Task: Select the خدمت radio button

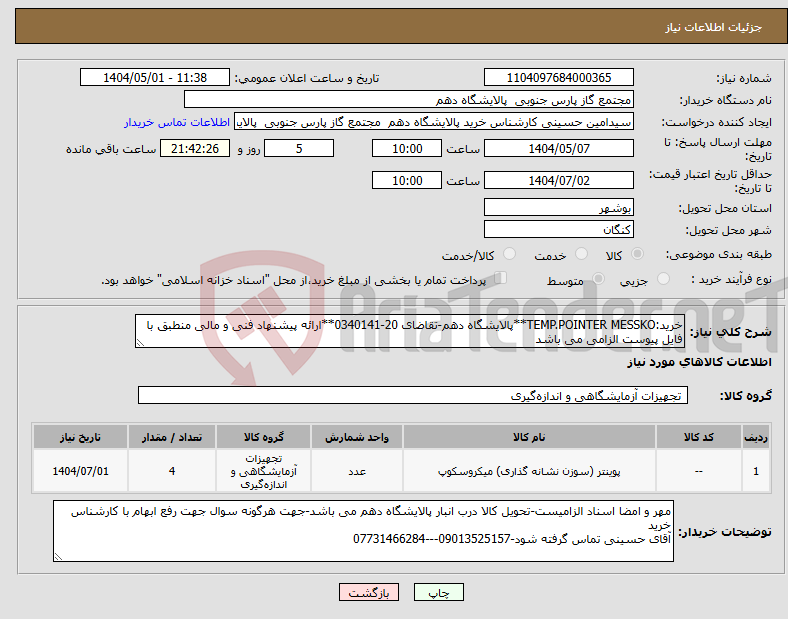Action: click(581, 254)
